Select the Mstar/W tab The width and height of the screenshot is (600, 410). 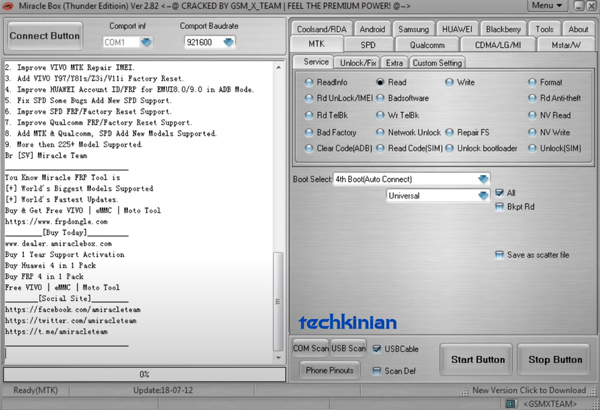coord(566,45)
